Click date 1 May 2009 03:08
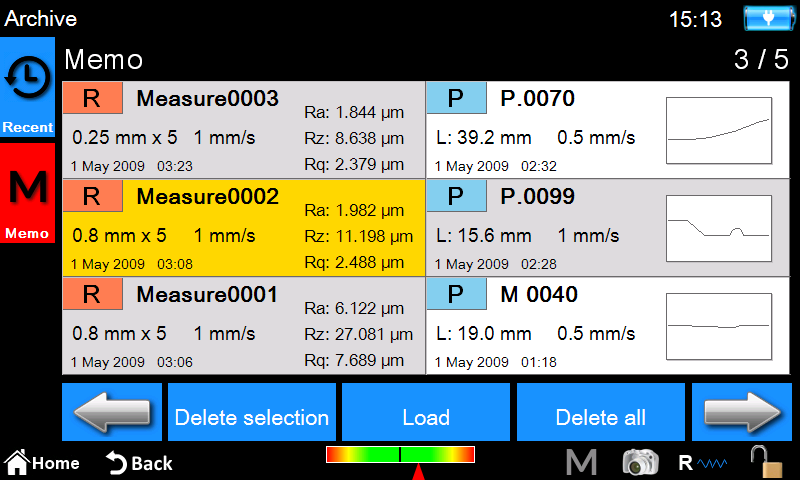800x480 pixels. (132, 264)
